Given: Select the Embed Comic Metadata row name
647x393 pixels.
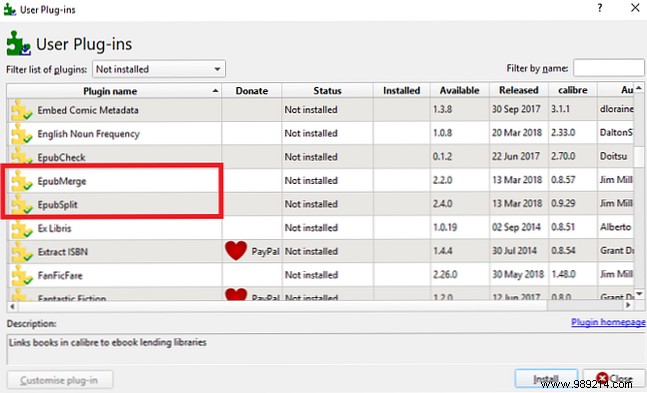Looking at the screenshot, I should (88, 110).
